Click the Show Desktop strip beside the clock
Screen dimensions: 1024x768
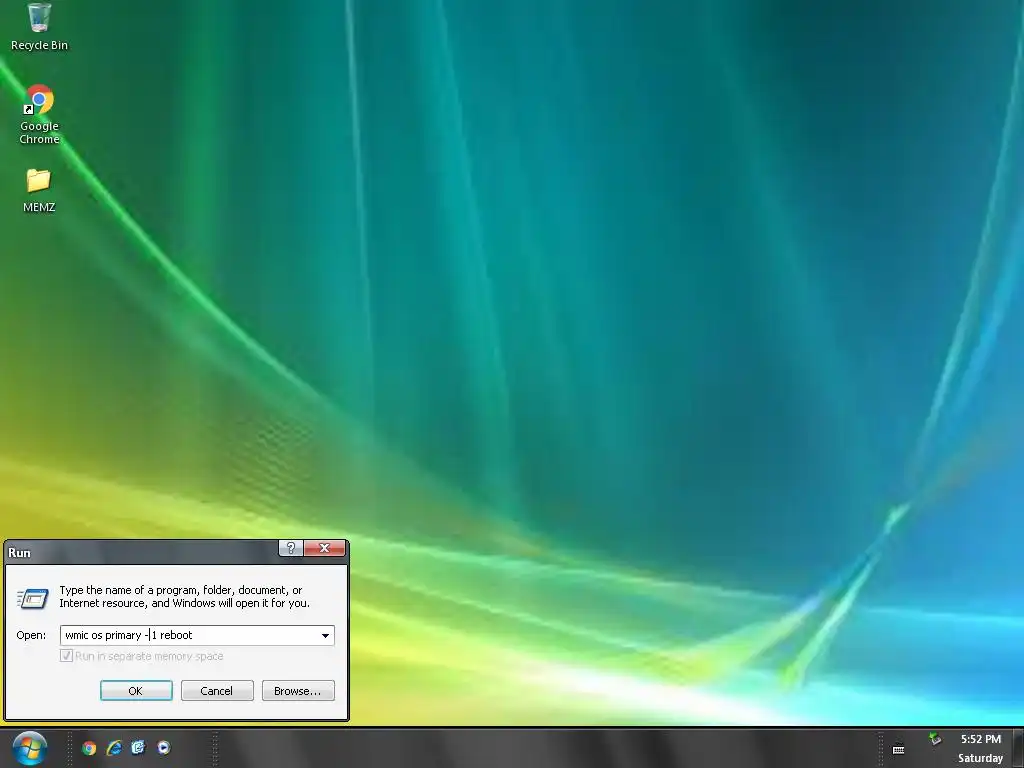(1018, 748)
